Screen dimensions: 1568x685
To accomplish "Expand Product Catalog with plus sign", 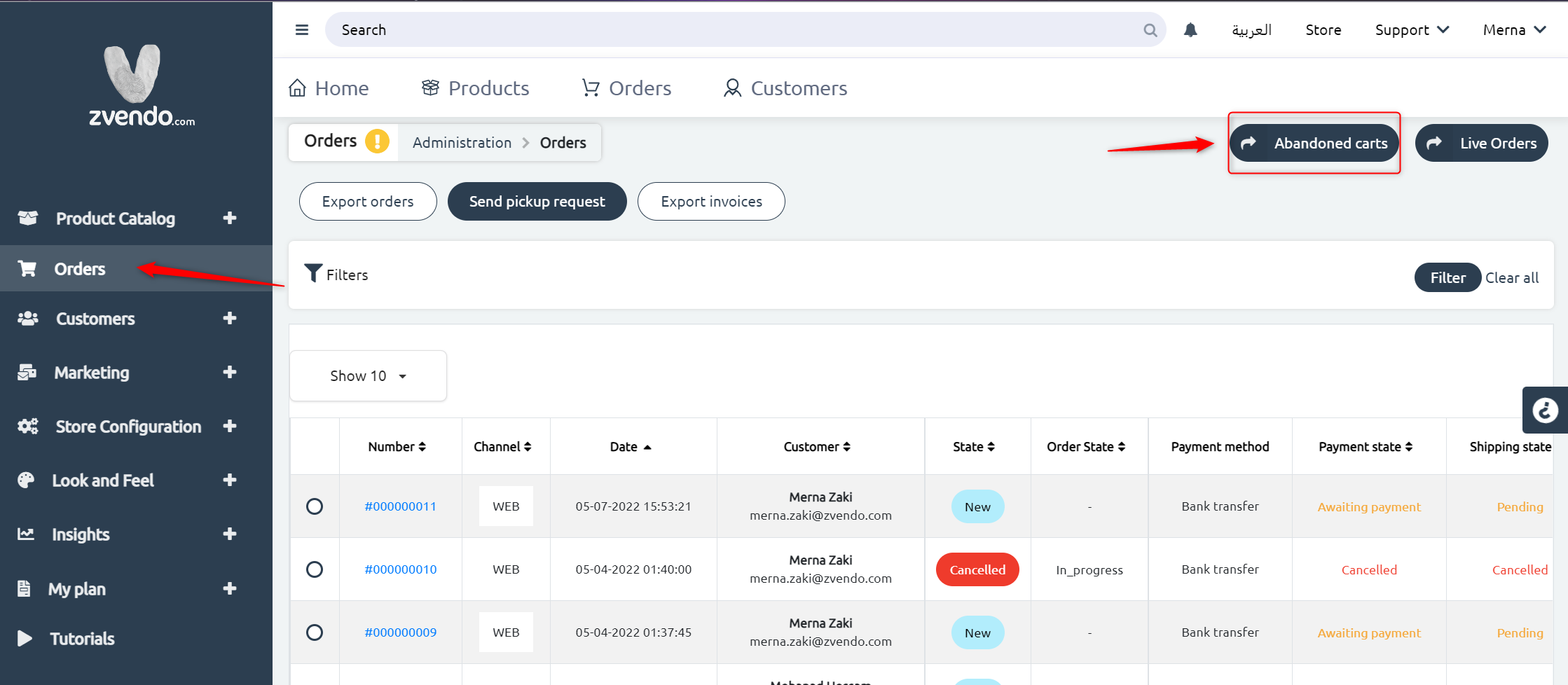I will click(x=230, y=218).
